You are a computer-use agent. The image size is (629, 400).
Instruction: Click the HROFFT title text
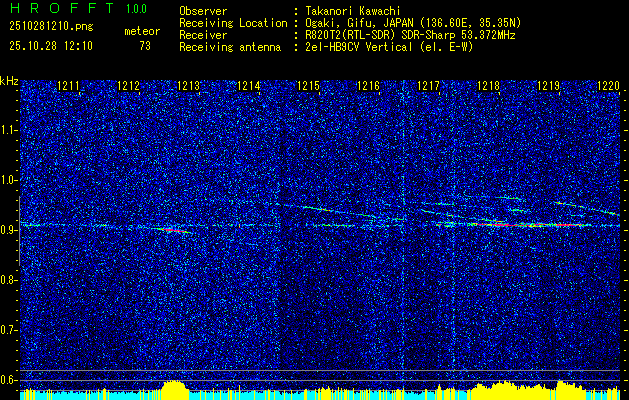coord(61,8)
